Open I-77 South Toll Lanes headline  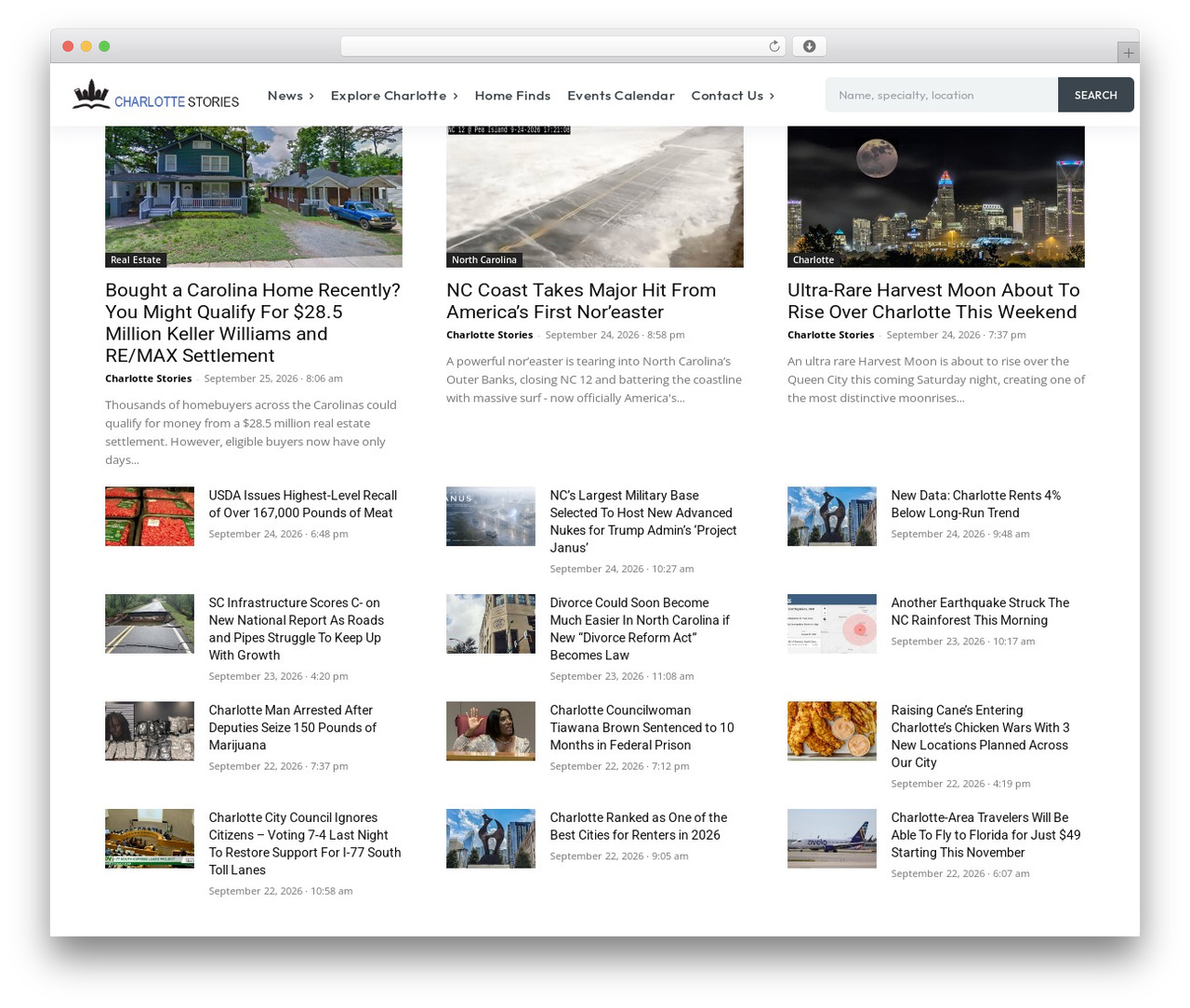[305, 843]
